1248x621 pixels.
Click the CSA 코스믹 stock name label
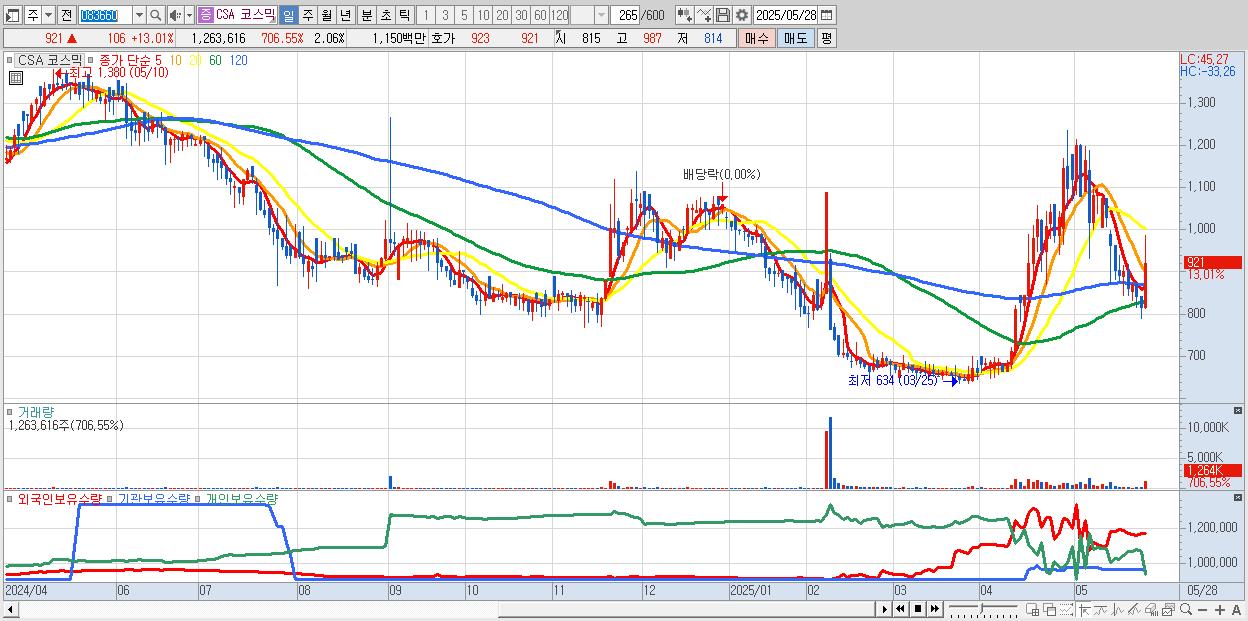click(x=246, y=15)
